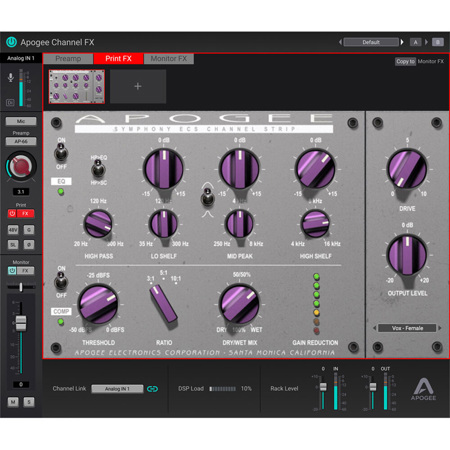Click the Lo Shelf frequency knob
The image size is (450, 450).
163,224
